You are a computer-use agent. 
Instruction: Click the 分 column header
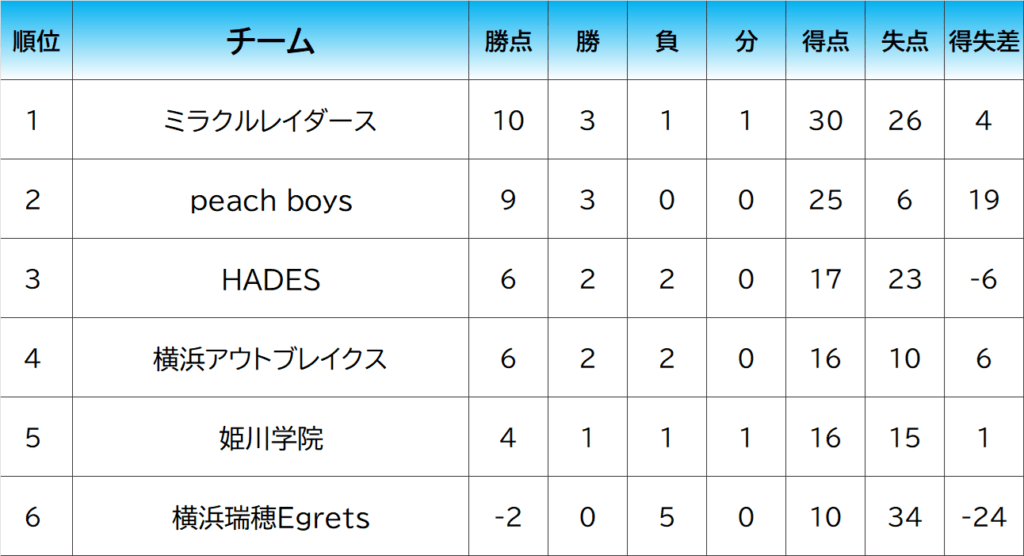point(745,42)
